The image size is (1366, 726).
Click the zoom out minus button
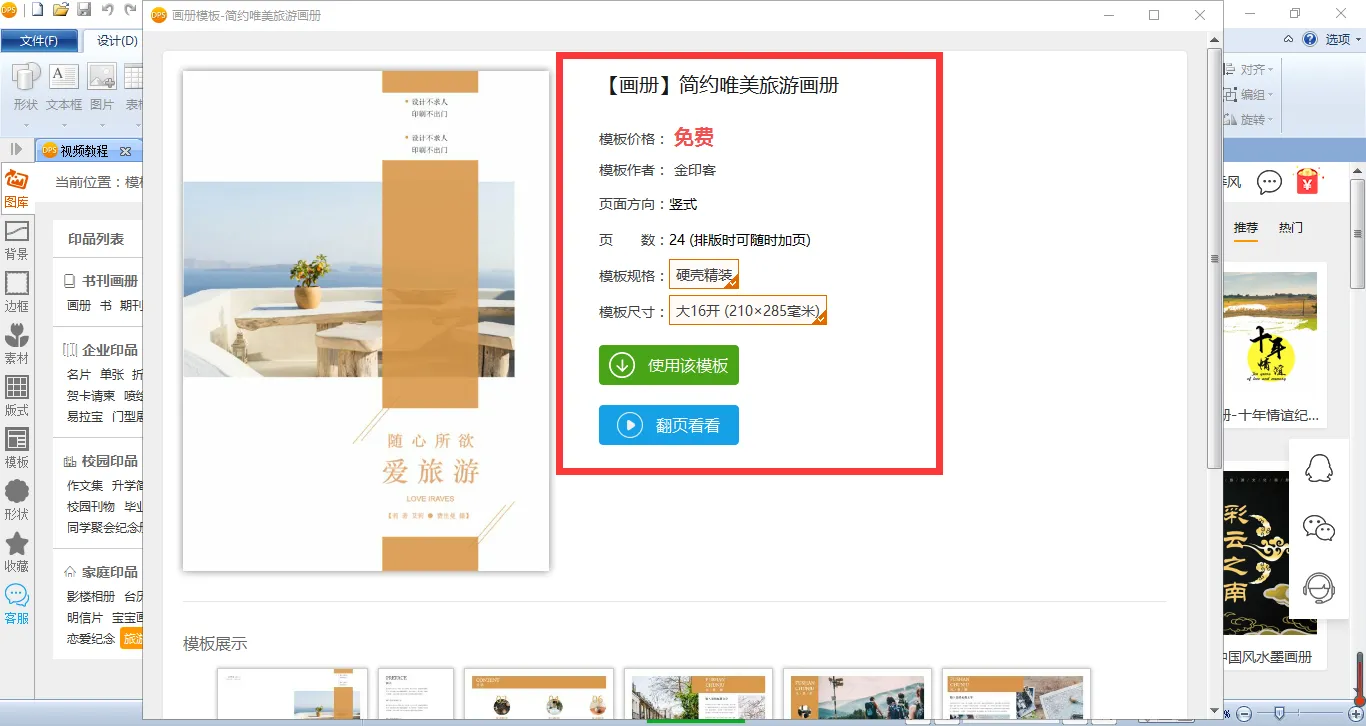point(1243,713)
